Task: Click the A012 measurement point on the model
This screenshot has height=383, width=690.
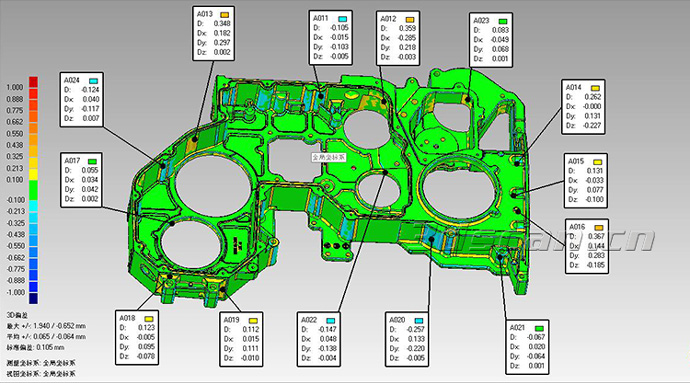Action: point(384,102)
